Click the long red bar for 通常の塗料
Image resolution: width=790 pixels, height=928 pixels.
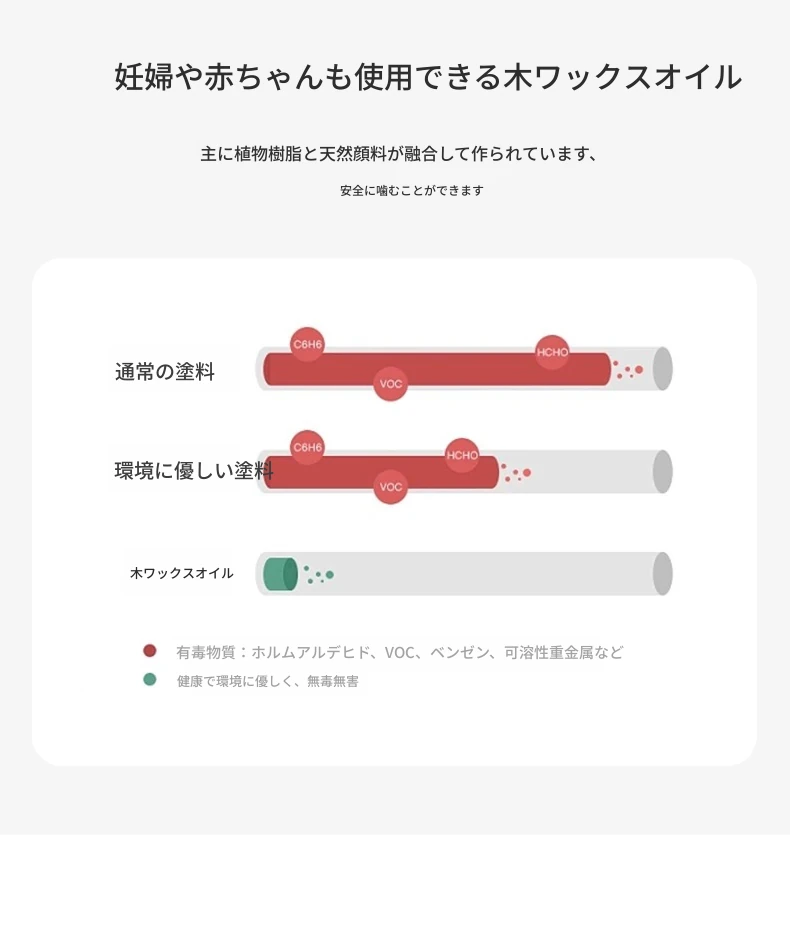(x=470, y=370)
